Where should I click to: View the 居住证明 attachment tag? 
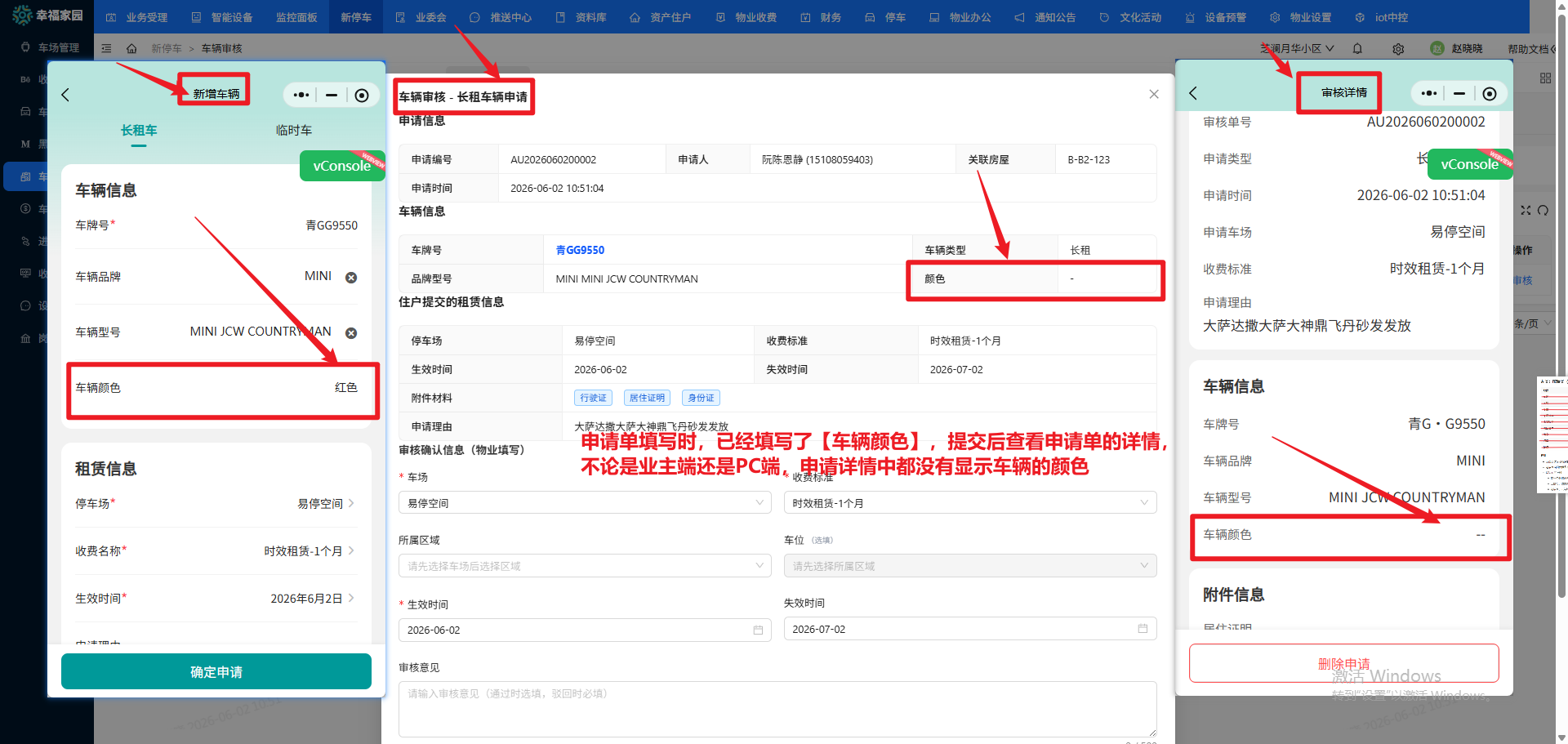(x=647, y=398)
